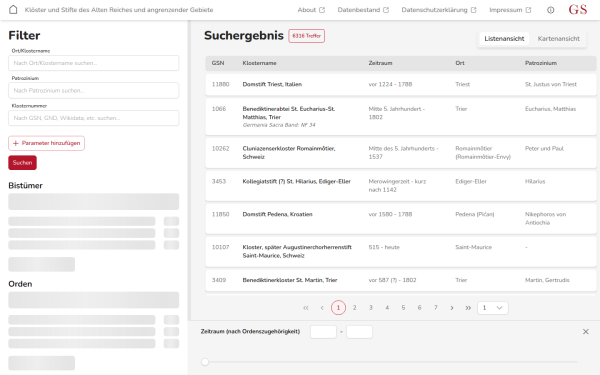The image size is (600, 375).
Task: Focus the Ort/Klostername search field
Action: (94, 63)
